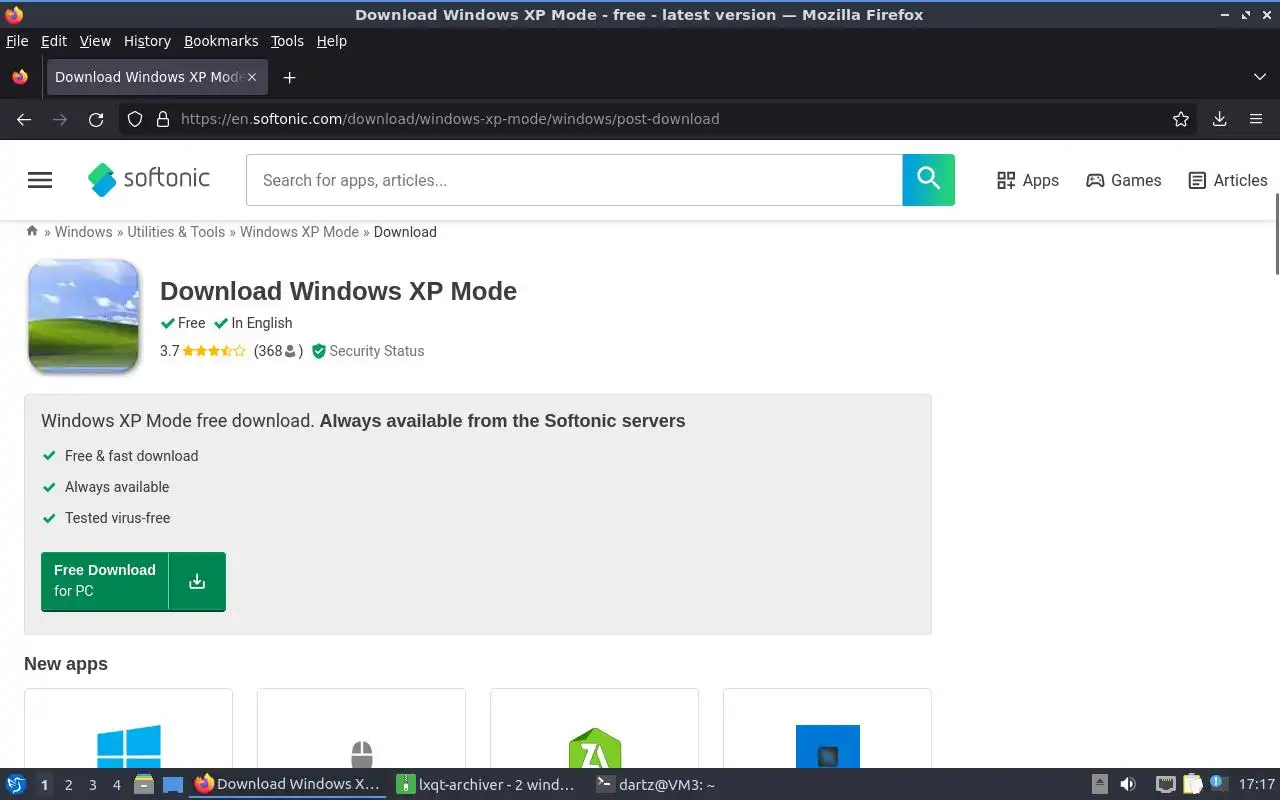Screen dimensions: 1280x800
Task: Open the mouse icon new app card
Action: click(361, 728)
